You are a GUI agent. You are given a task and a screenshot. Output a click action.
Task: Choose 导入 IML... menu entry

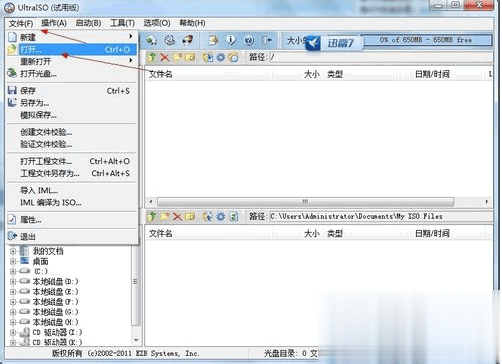pyautogui.click(x=72, y=191)
